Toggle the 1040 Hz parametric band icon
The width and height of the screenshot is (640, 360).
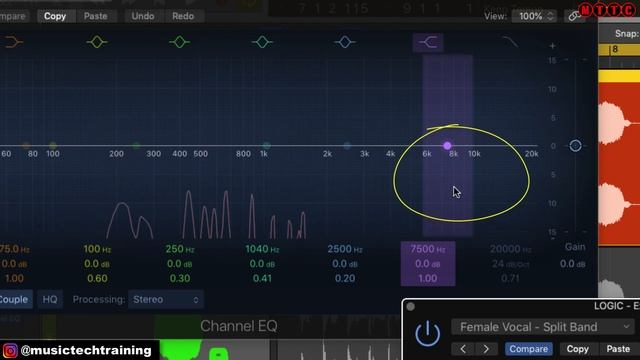click(262, 42)
